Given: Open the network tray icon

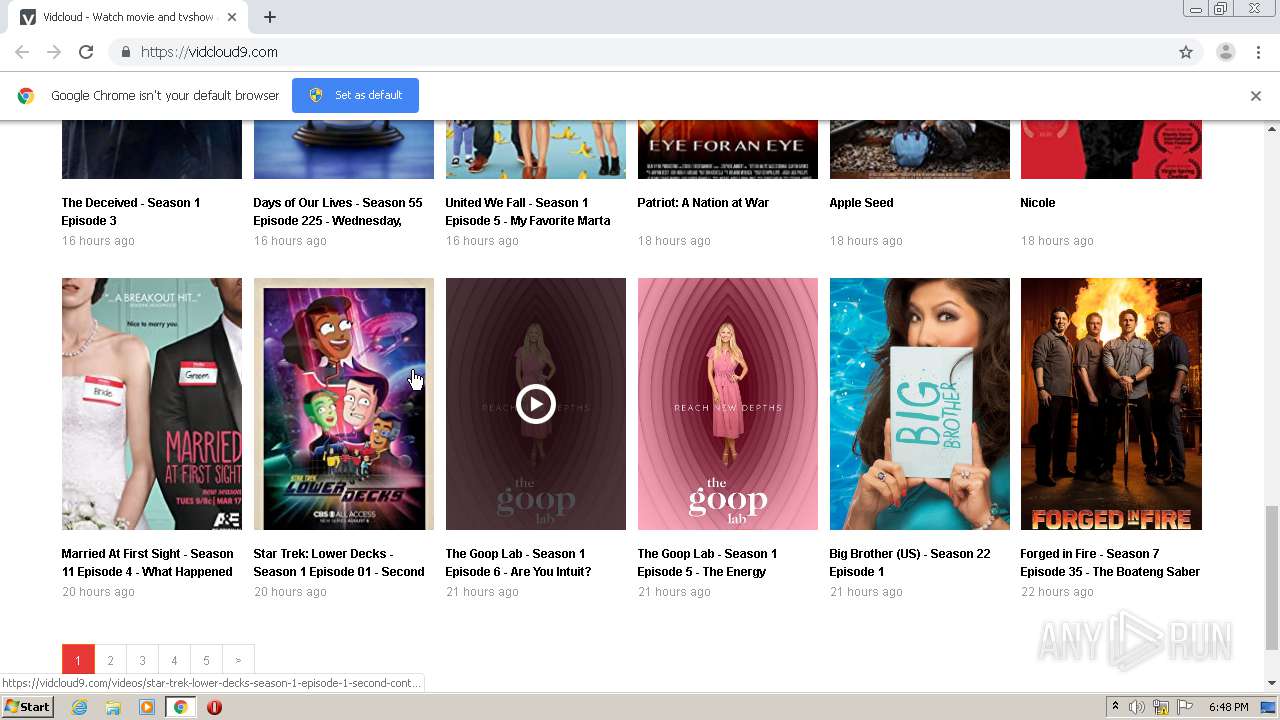Looking at the screenshot, I should (x=1161, y=707).
